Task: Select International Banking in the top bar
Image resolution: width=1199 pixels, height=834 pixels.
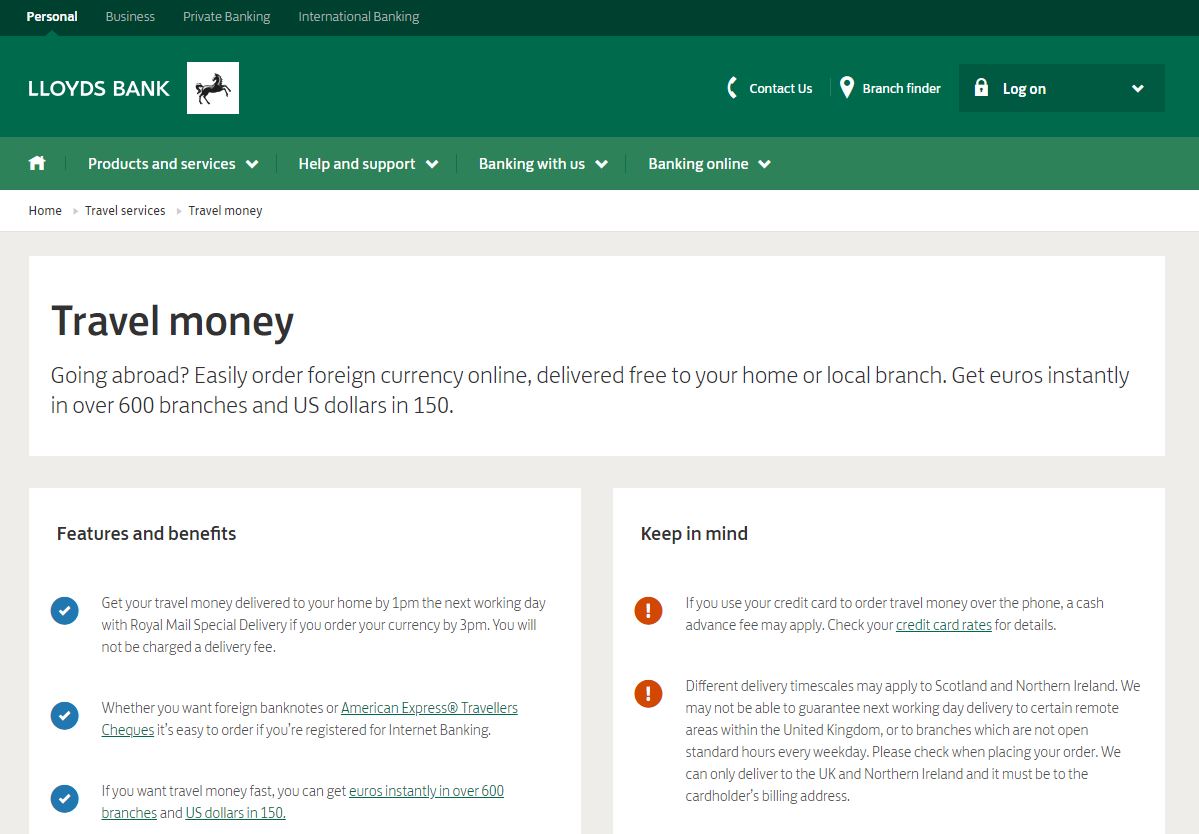Action: click(358, 16)
